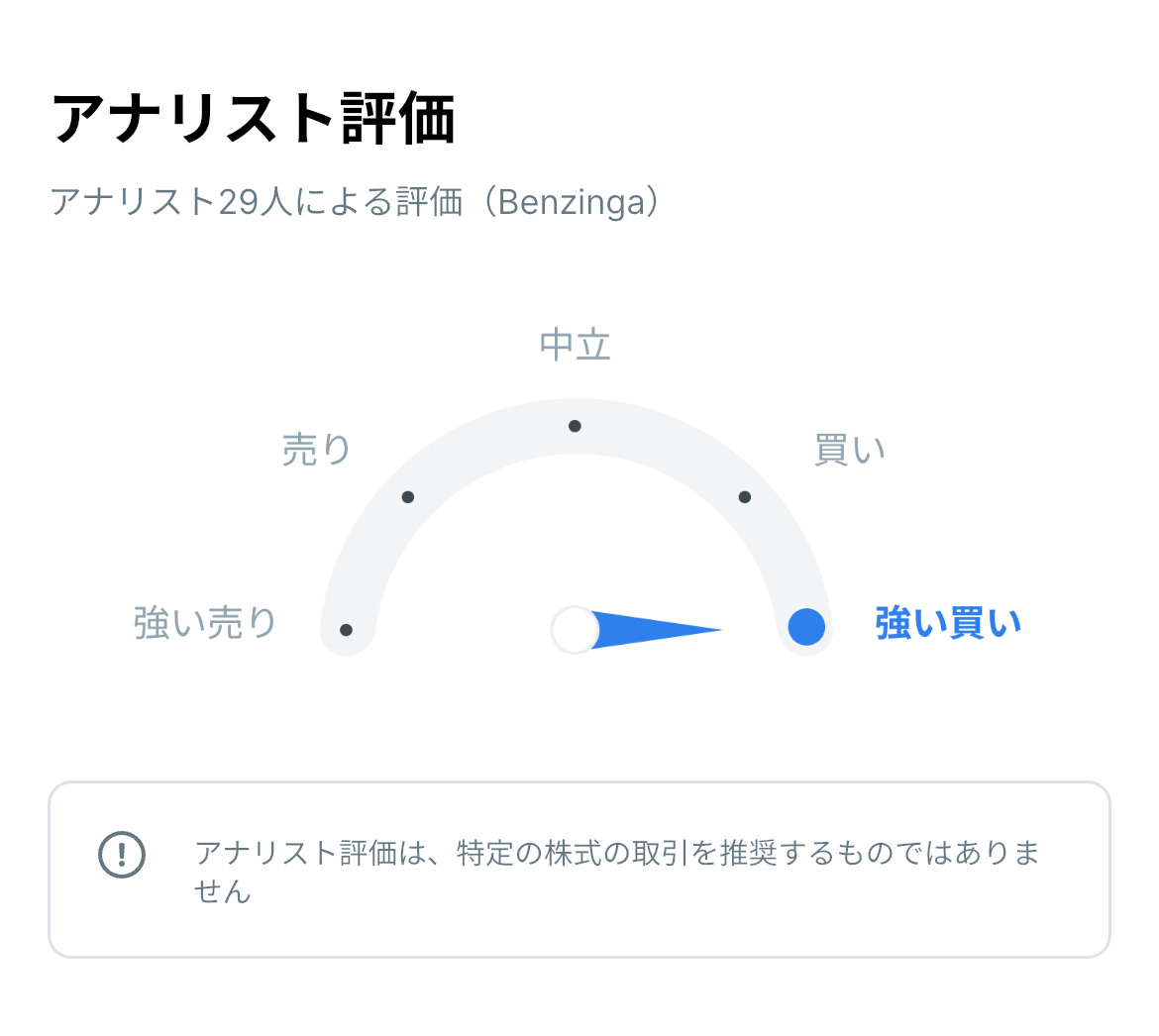The image size is (1159, 1036).
Task: Click the white needle pivot circle
Action: pyautogui.click(x=575, y=630)
